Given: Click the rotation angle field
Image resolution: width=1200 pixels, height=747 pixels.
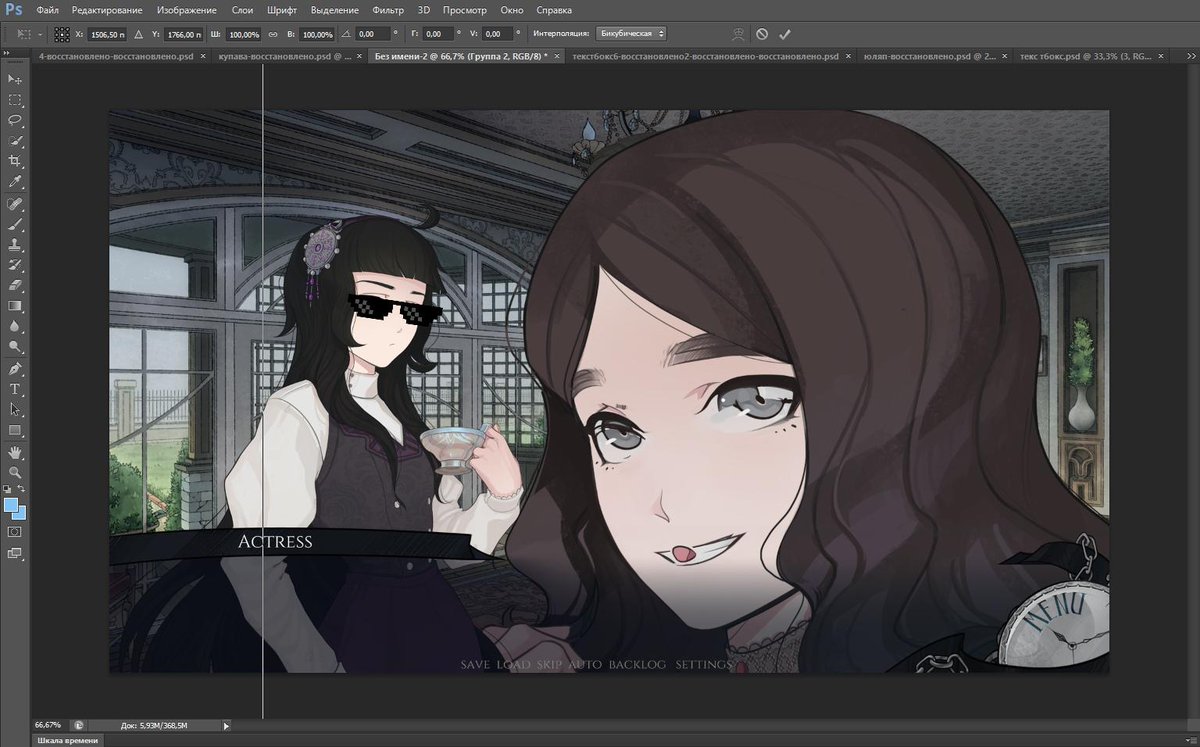Looking at the screenshot, I should click(x=372, y=34).
